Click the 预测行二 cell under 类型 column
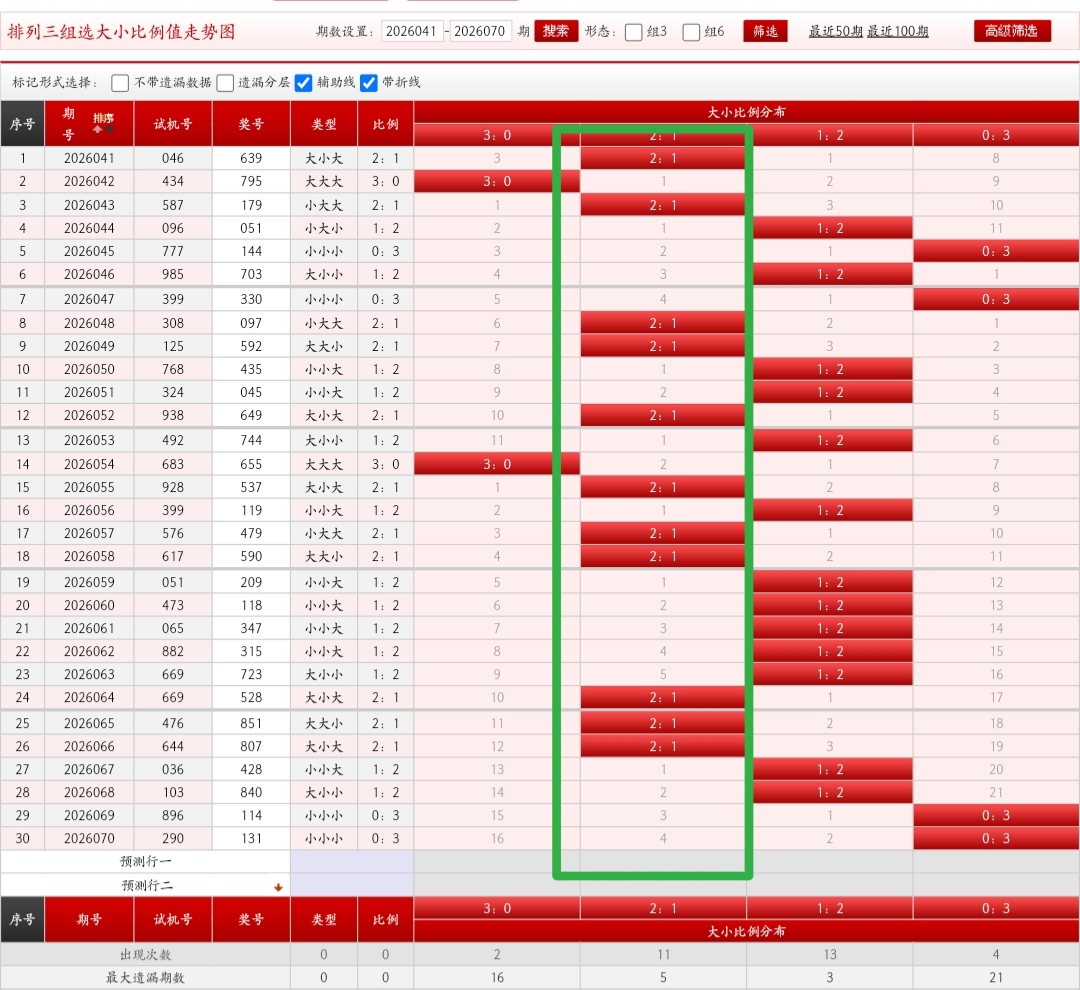The width and height of the screenshot is (1080, 990). (324, 885)
